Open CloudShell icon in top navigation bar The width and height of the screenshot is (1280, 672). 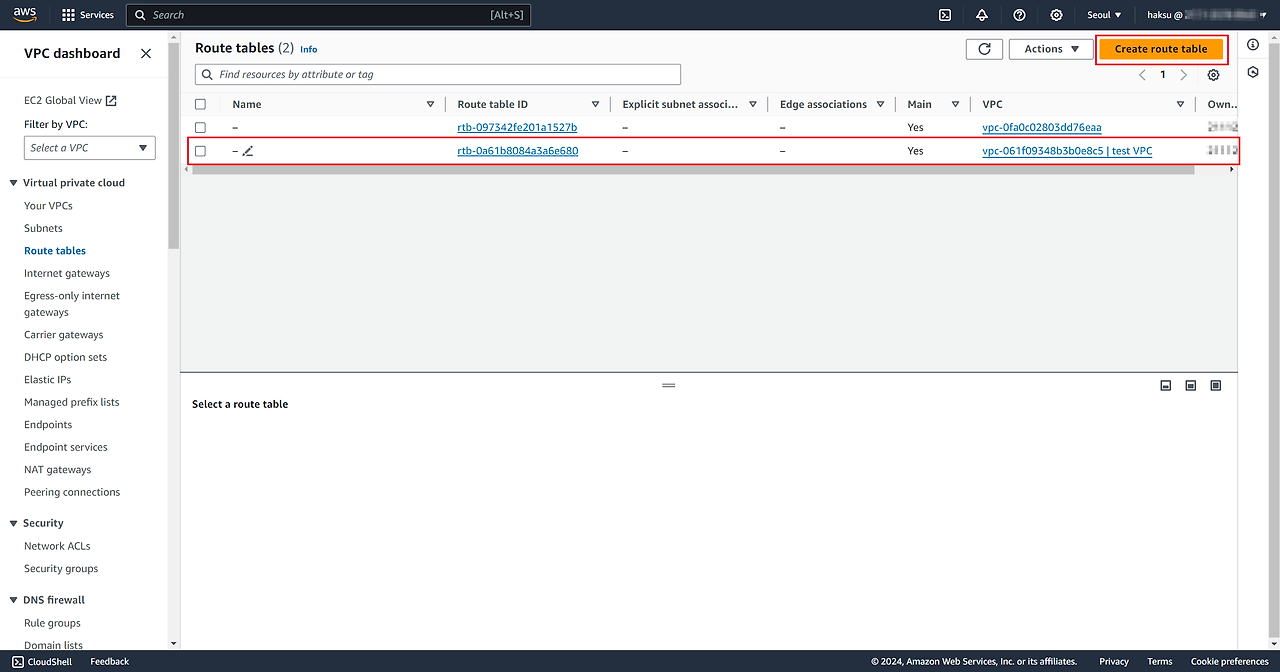click(x=944, y=15)
